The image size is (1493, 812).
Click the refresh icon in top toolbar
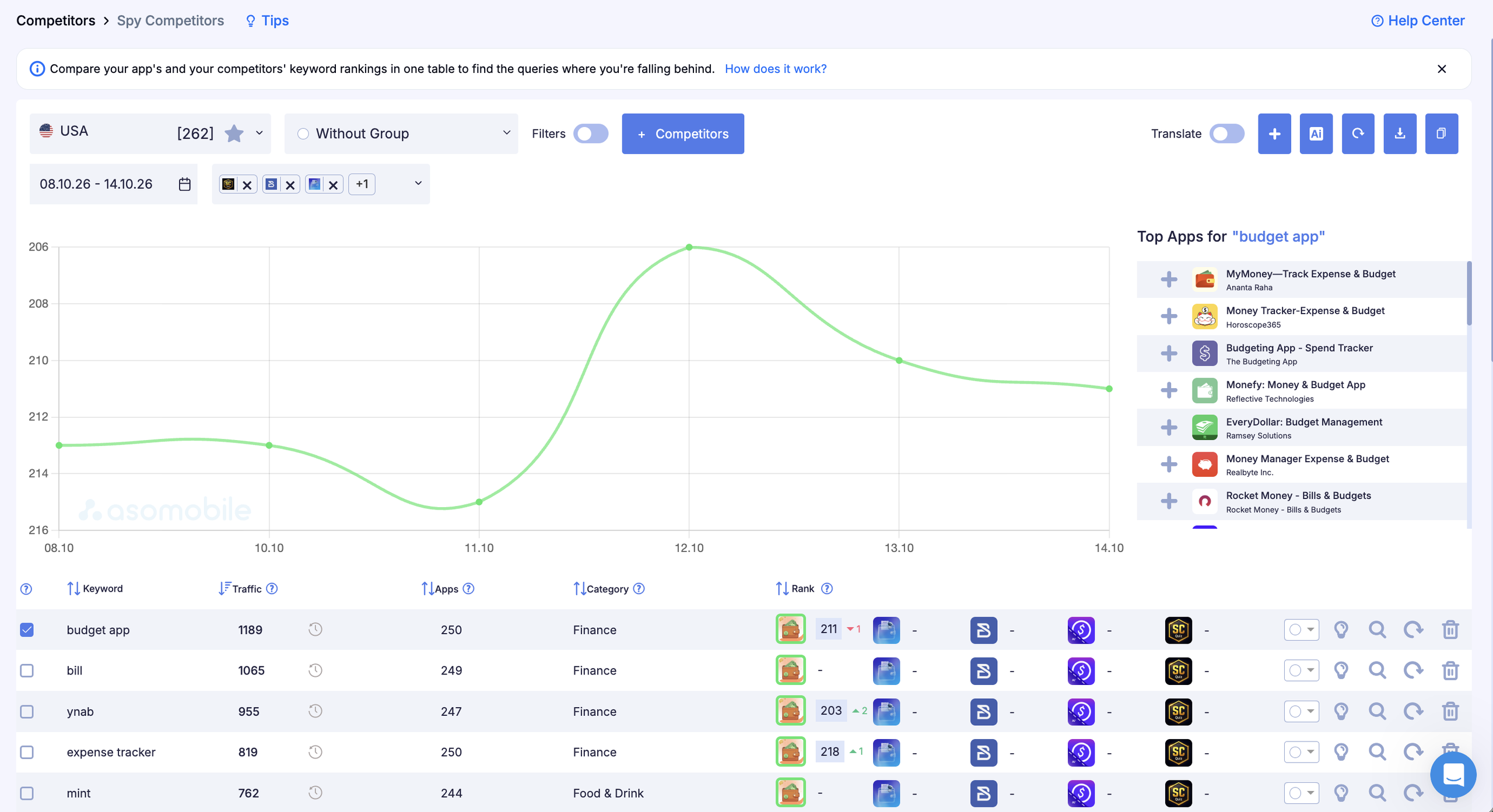pos(1358,133)
